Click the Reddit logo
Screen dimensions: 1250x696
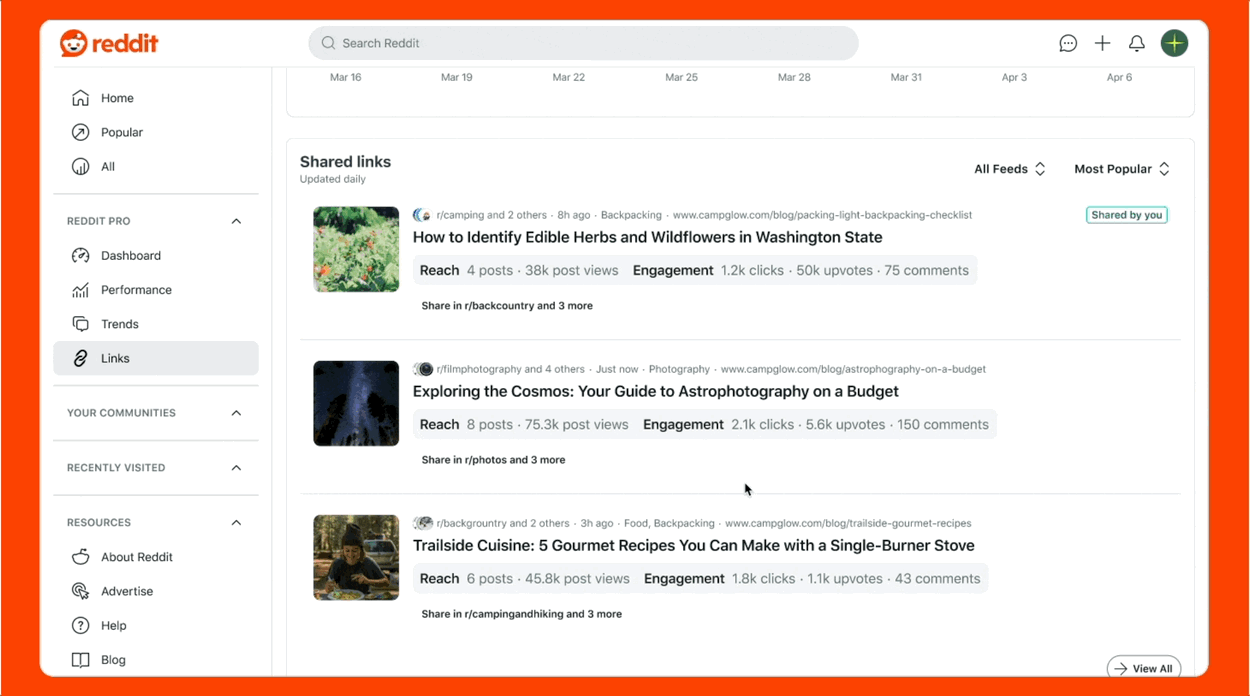[109, 43]
